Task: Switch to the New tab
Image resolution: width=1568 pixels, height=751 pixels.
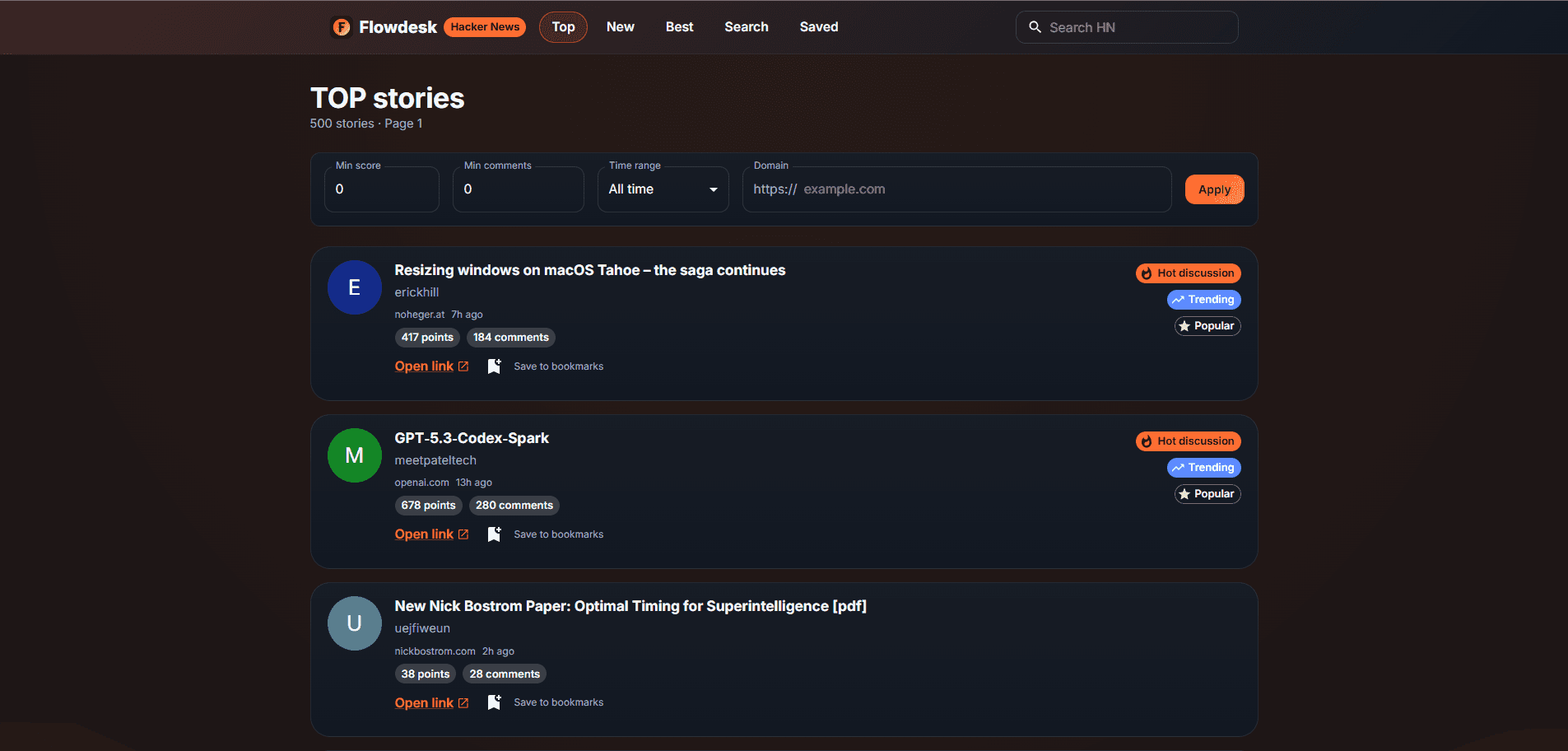Action: pos(620,26)
